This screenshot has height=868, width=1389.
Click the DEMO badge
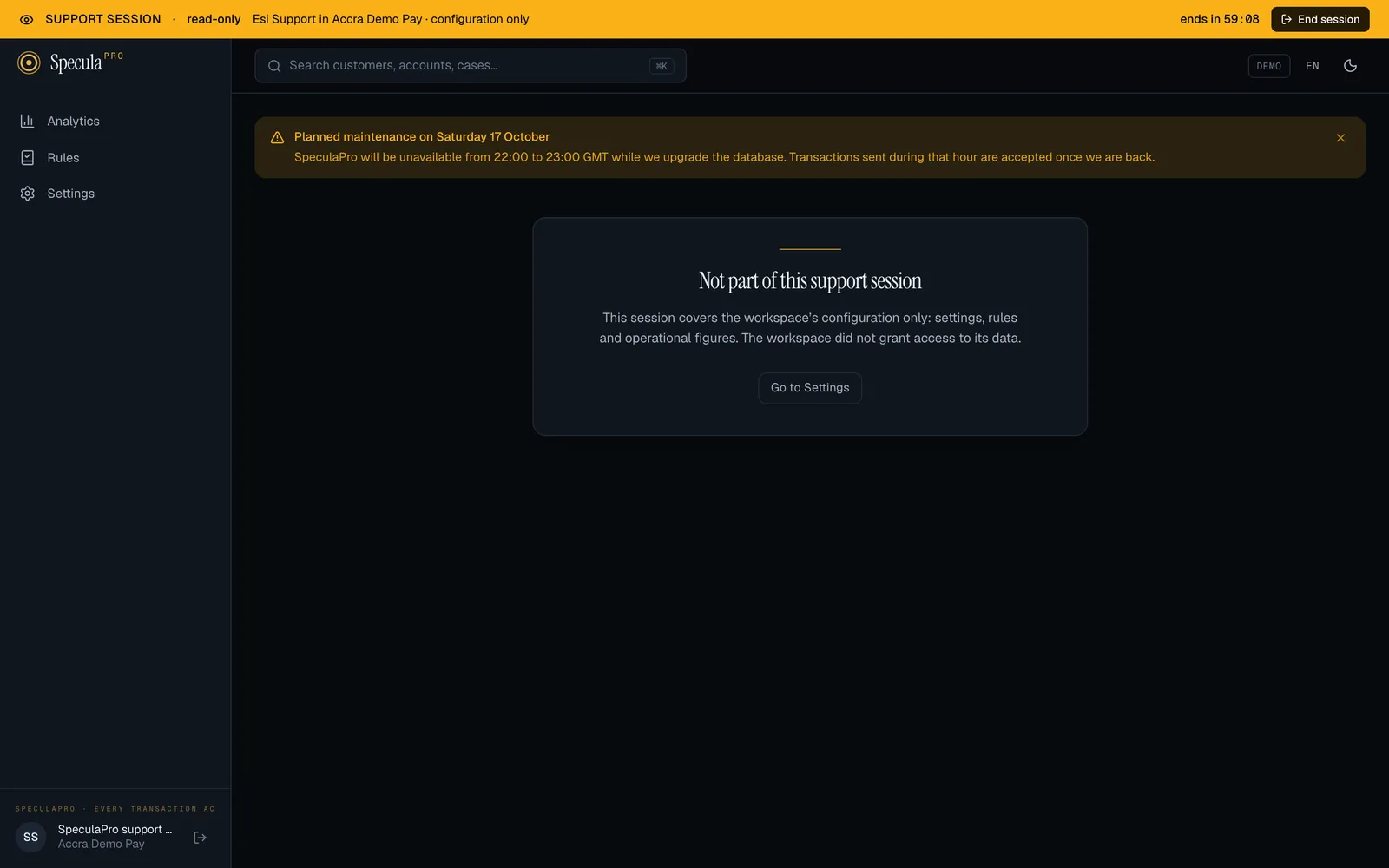[1269, 66]
